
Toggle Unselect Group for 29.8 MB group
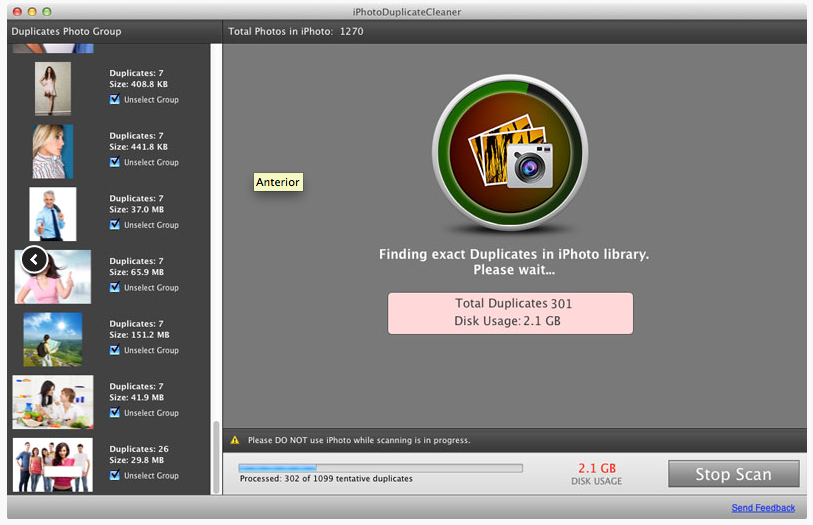115,475
